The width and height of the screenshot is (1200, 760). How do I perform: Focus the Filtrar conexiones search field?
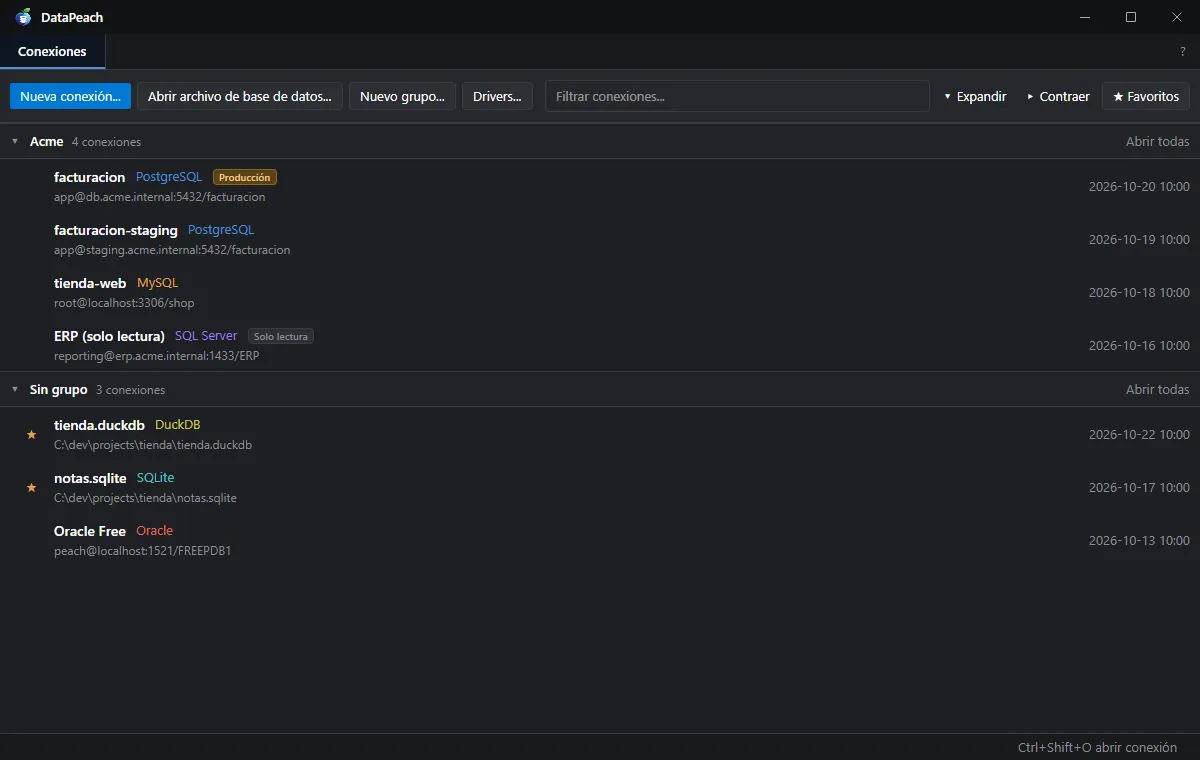click(737, 97)
